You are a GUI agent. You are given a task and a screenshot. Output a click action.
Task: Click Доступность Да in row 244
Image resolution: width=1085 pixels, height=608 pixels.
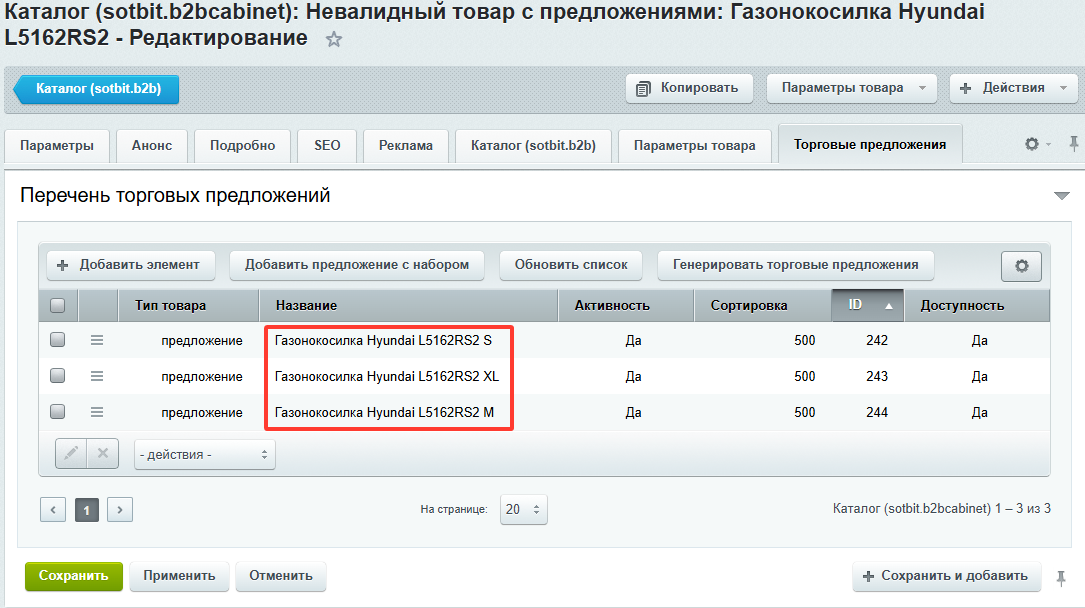979,412
